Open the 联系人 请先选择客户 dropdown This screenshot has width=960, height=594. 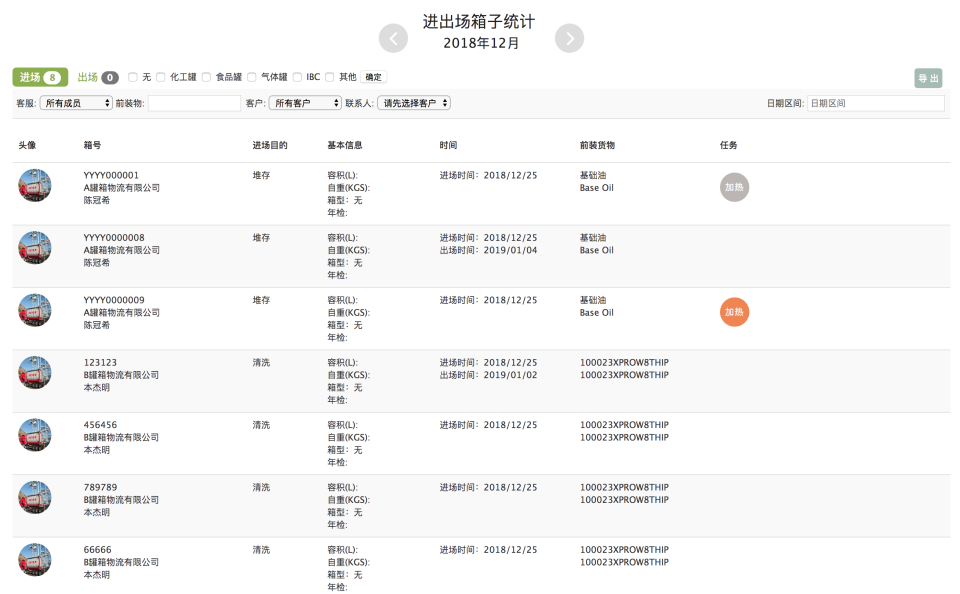point(413,103)
